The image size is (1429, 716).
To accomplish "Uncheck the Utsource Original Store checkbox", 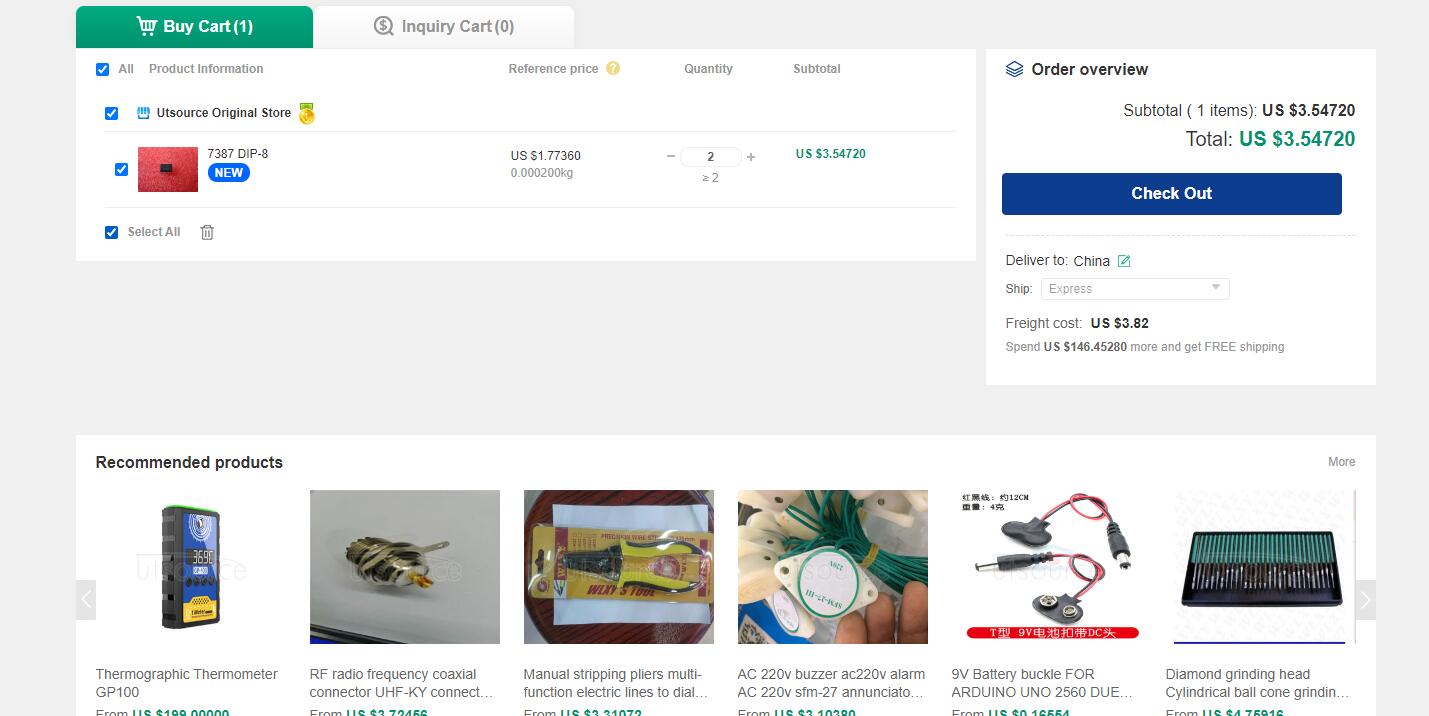I will 111,113.
